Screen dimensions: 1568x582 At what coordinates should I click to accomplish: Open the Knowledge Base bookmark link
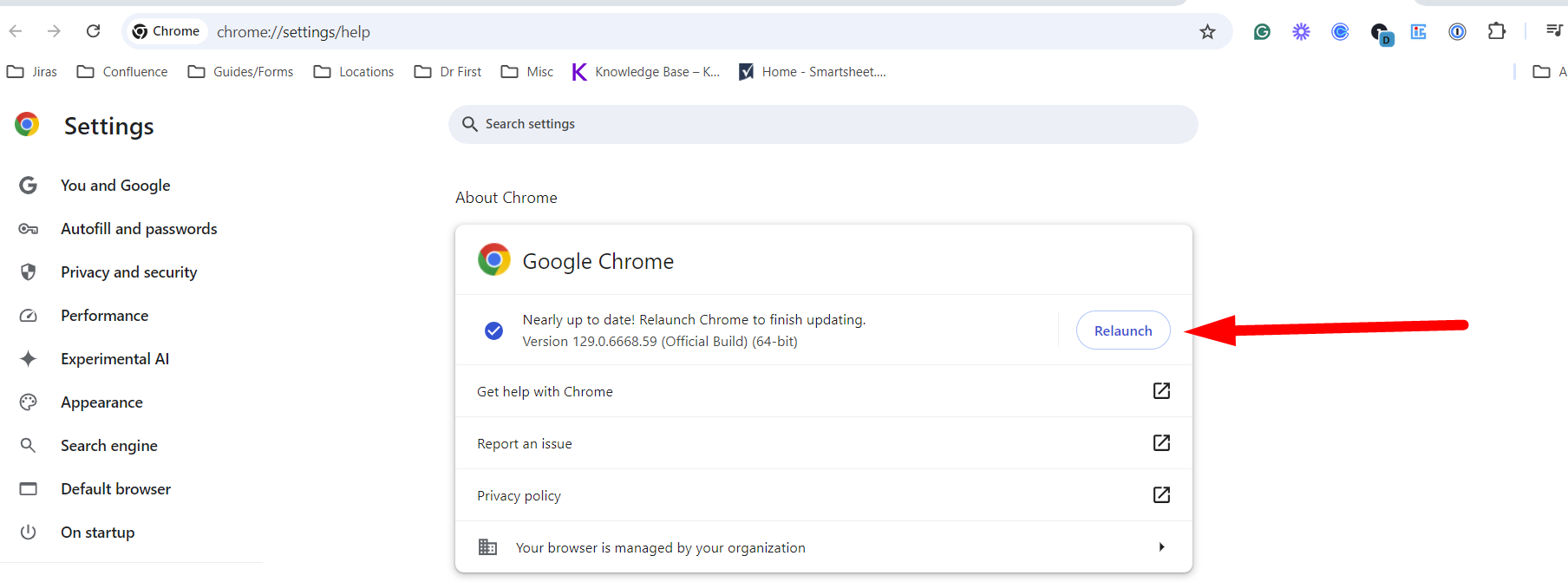646,72
